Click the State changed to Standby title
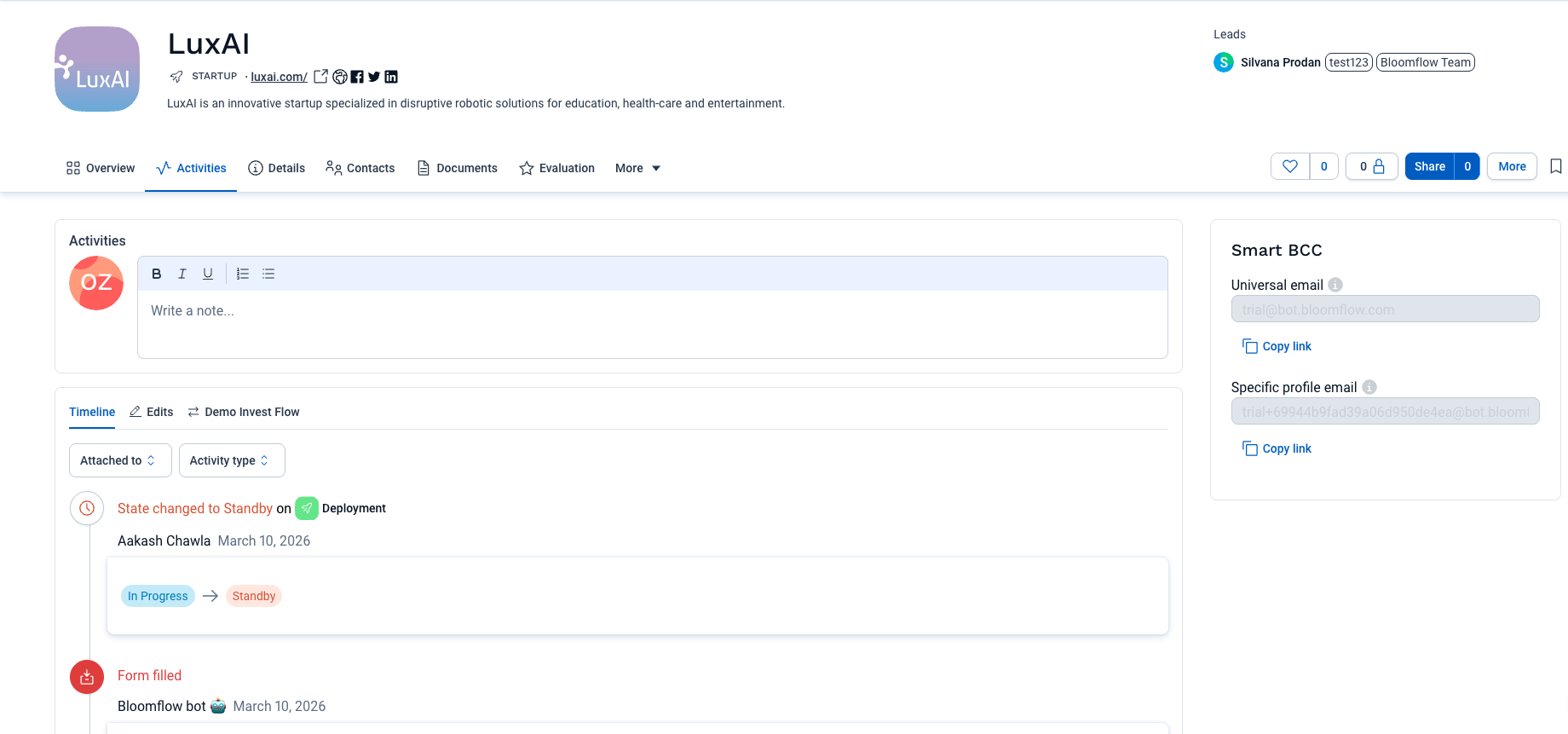Image resolution: width=1568 pixels, height=734 pixels. pyautogui.click(x=195, y=508)
